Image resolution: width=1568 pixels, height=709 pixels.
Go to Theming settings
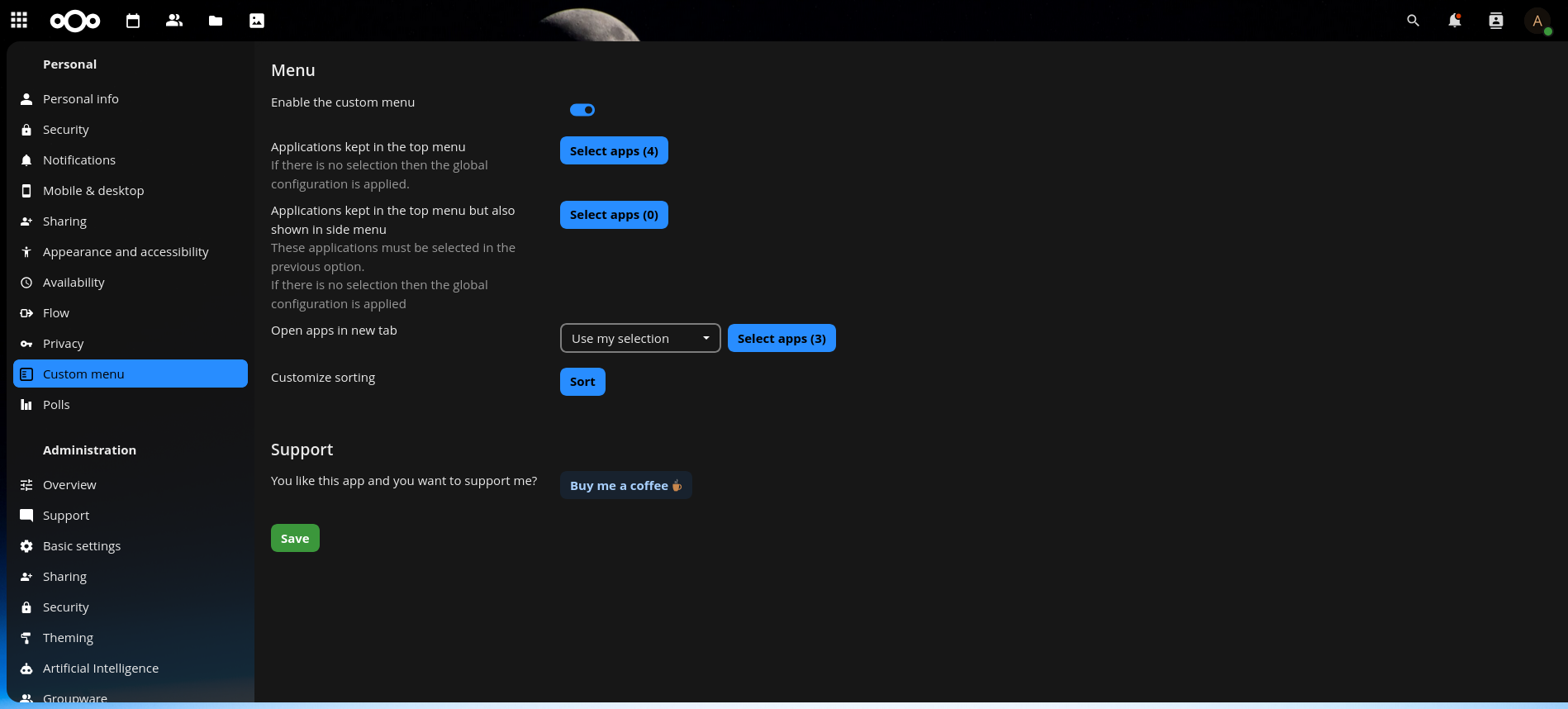(x=131, y=638)
